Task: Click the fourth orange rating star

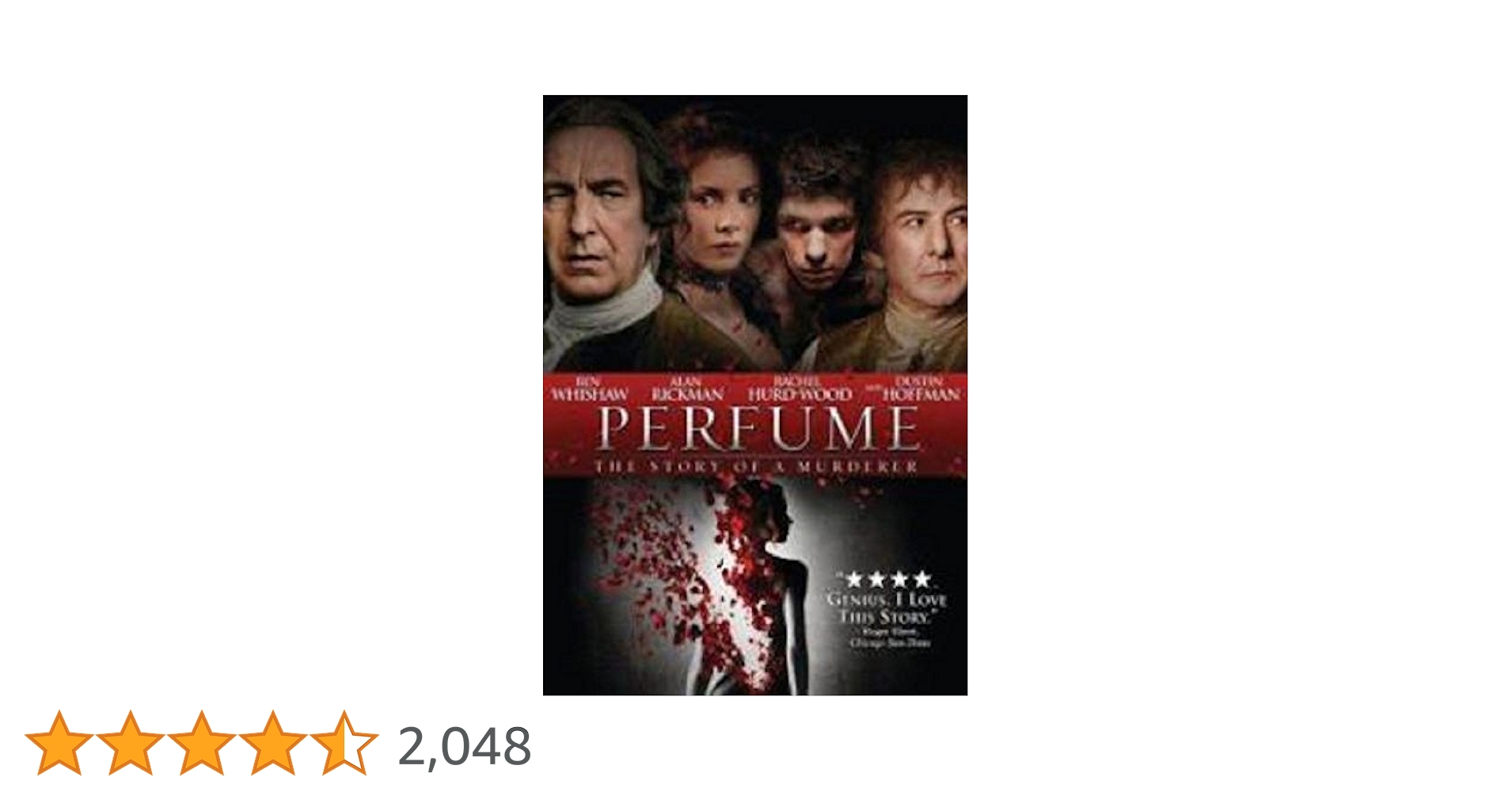Action: coord(272,743)
